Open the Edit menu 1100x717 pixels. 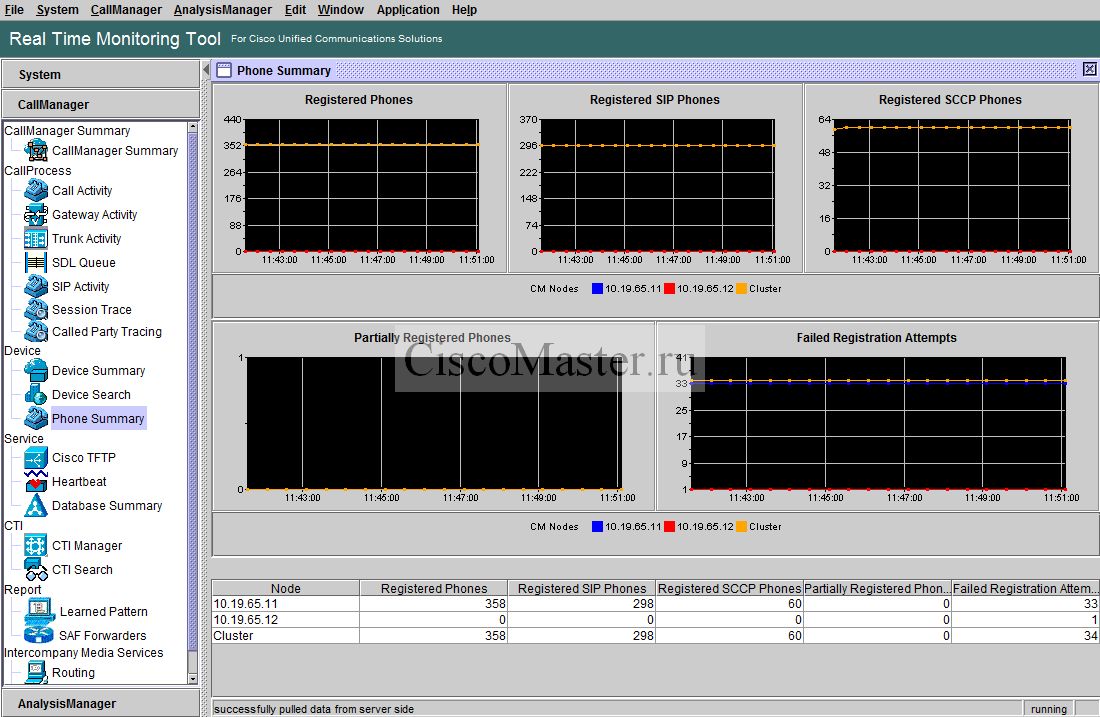(295, 10)
